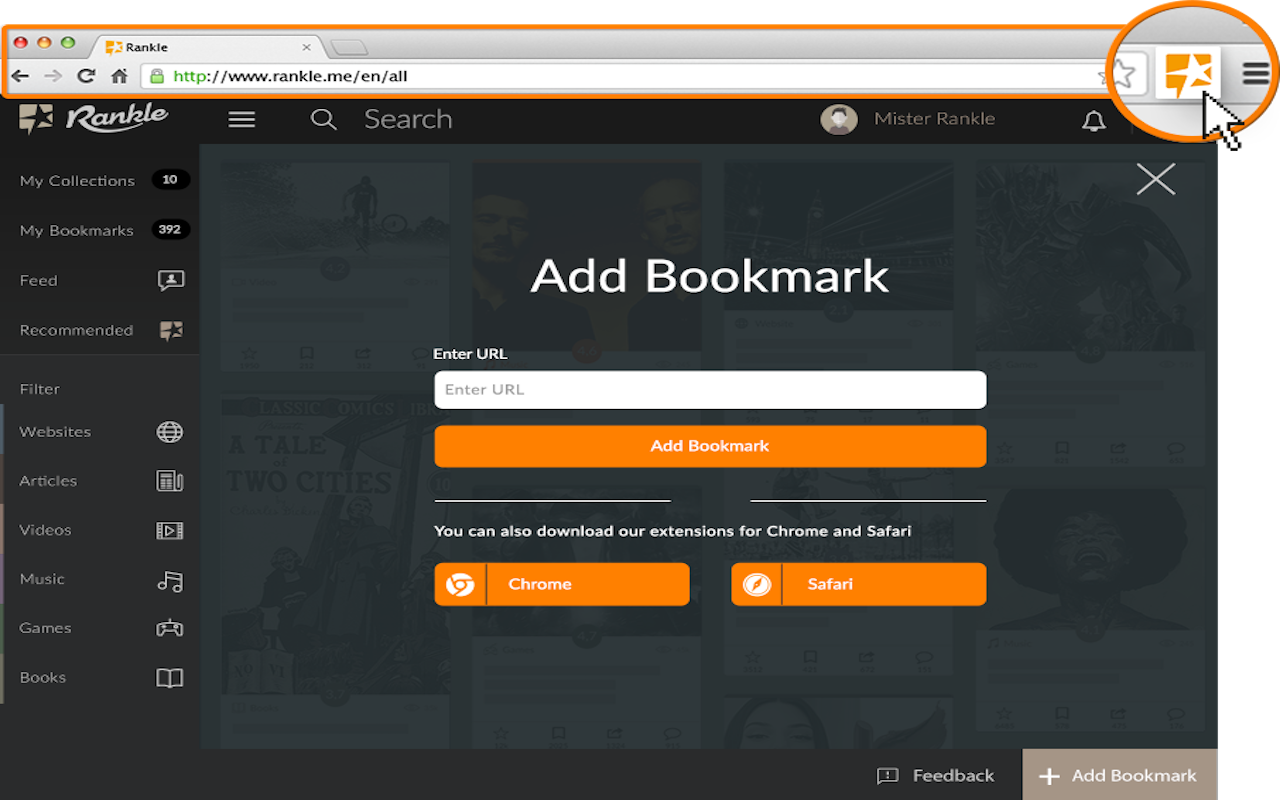Click the Books open-book icon

pyautogui.click(x=170, y=678)
